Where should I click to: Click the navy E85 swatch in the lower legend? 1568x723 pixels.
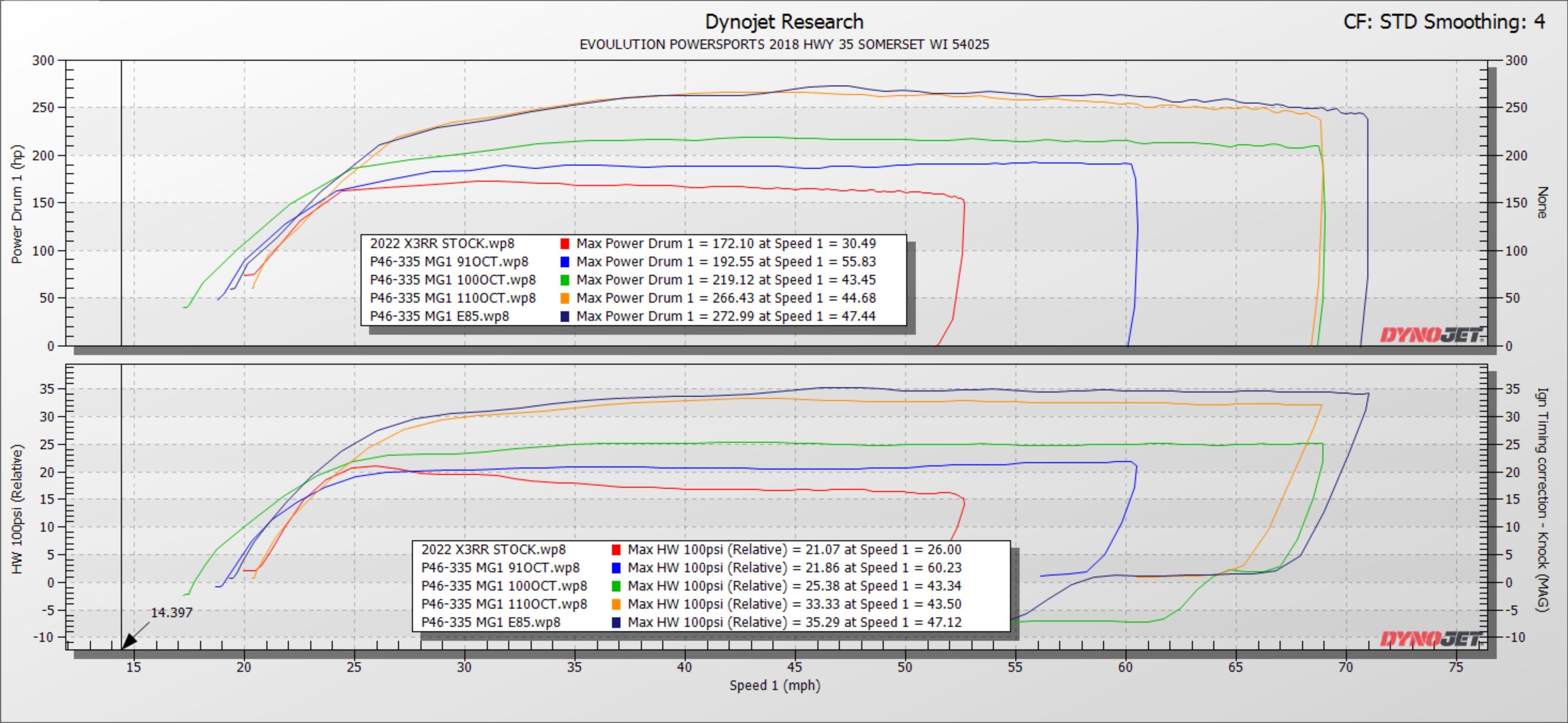click(x=616, y=622)
